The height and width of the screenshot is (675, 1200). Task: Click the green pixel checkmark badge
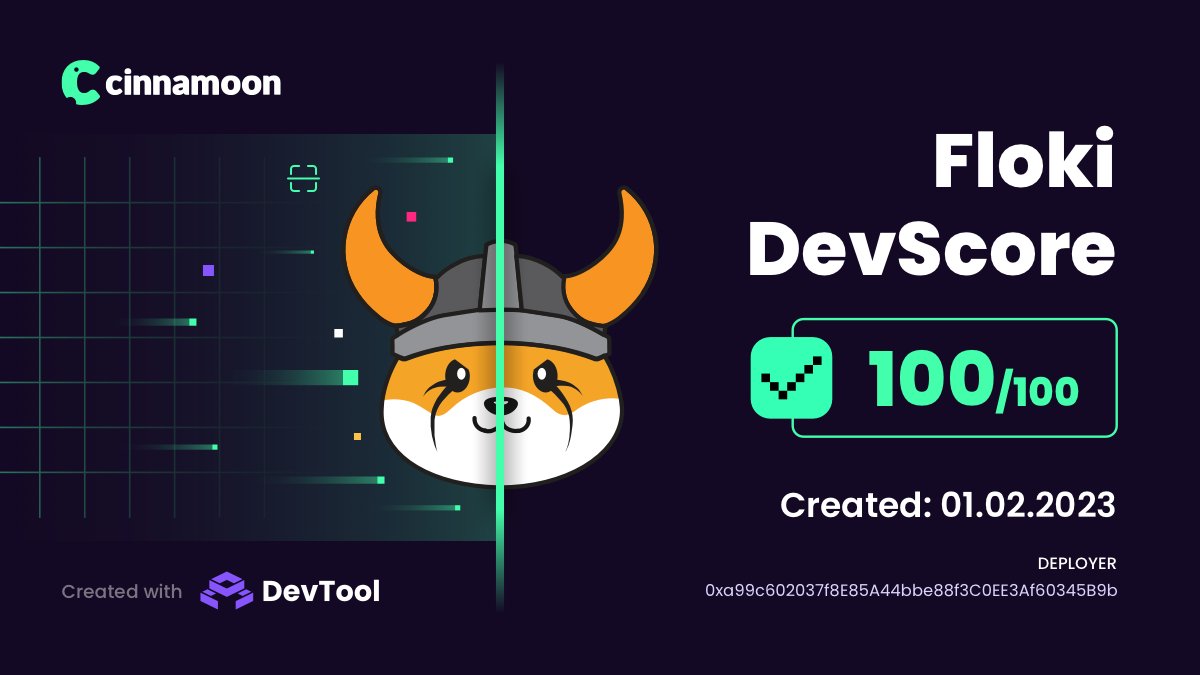(x=791, y=377)
